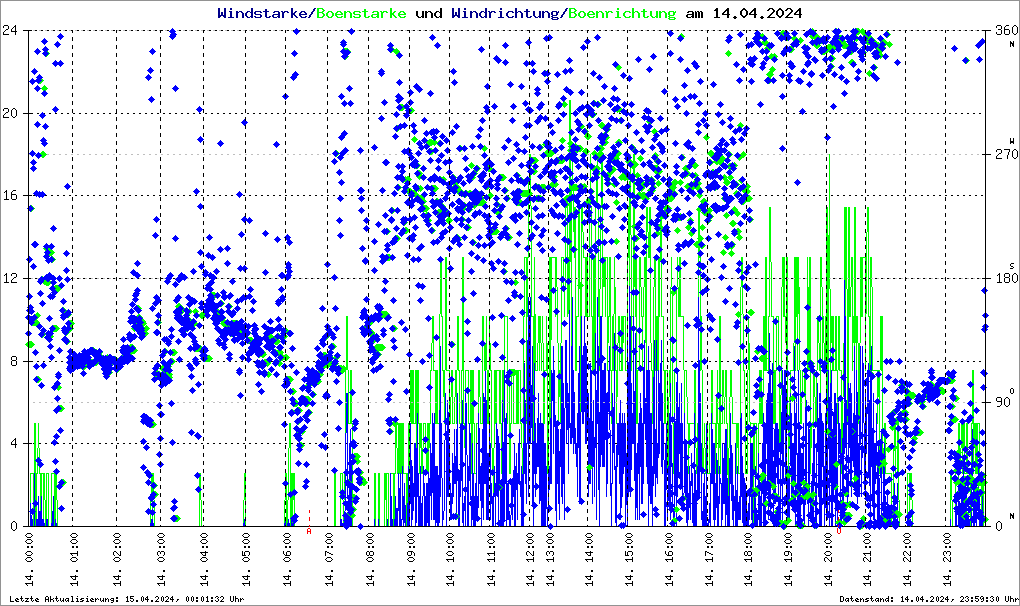Click the 14. 04:00 time axis label

click(204, 559)
